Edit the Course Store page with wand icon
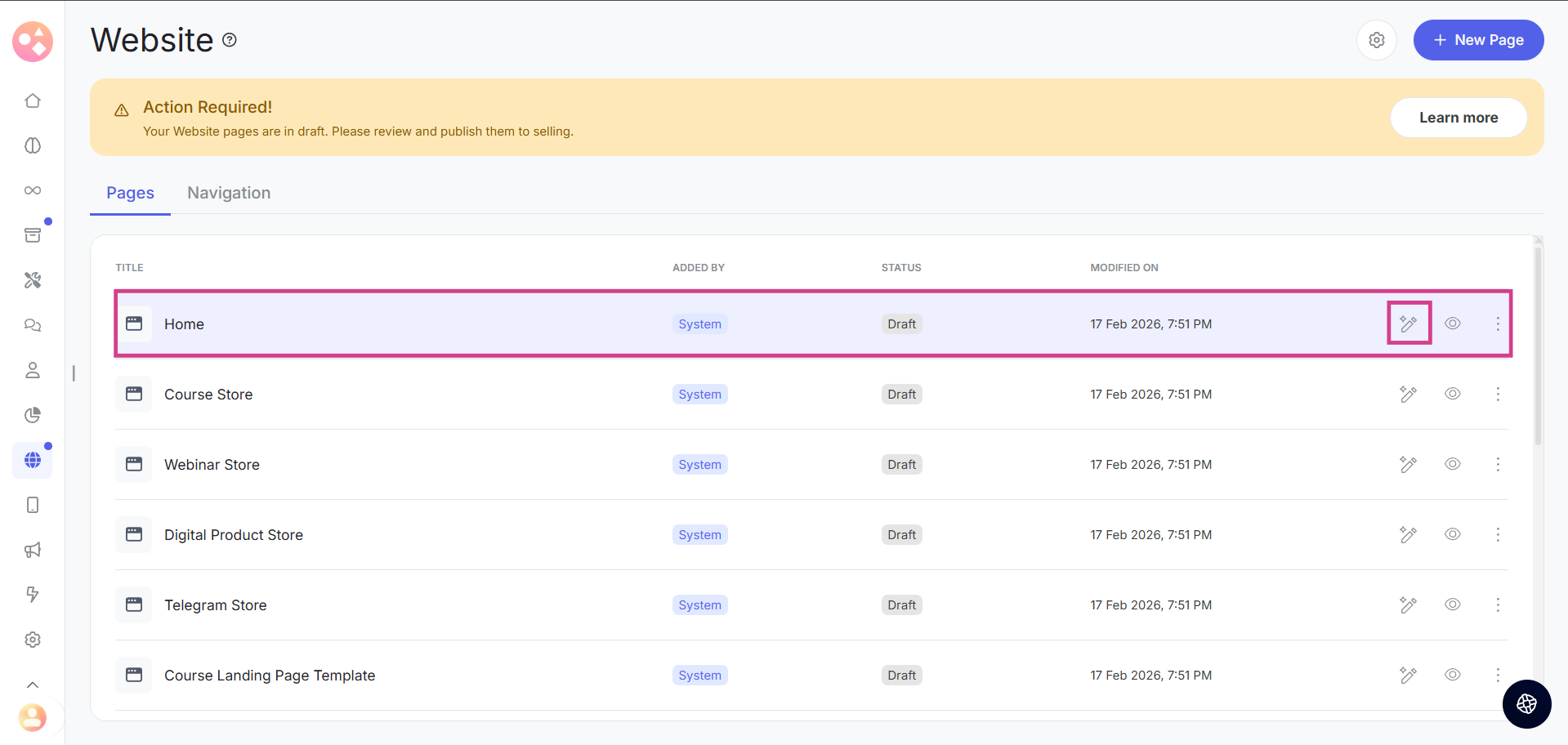The width and height of the screenshot is (1568, 745). click(x=1408, y=395)
